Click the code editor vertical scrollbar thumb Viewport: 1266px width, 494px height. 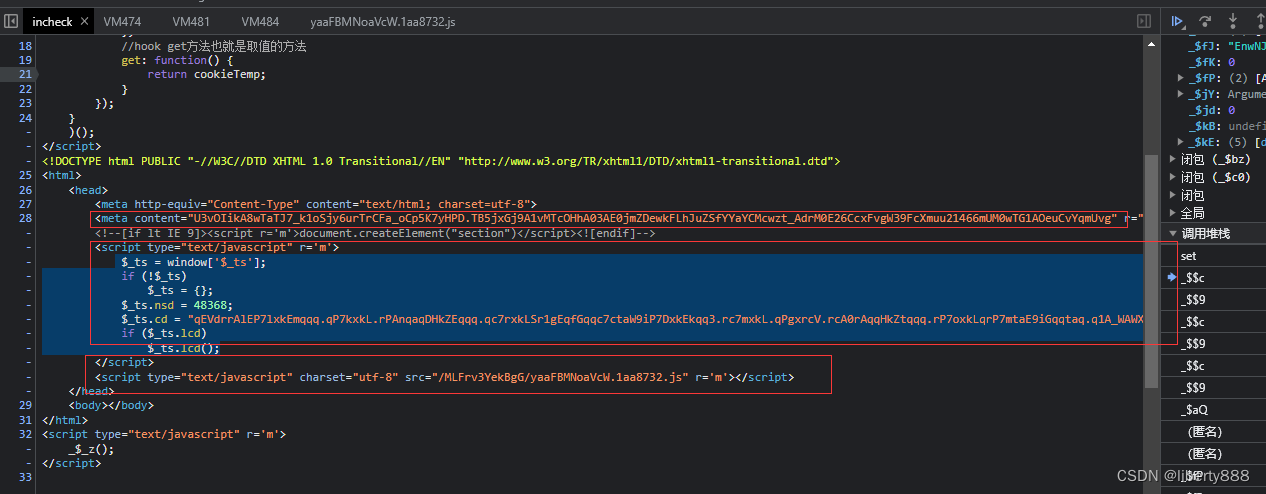(x=1151, y=270)
